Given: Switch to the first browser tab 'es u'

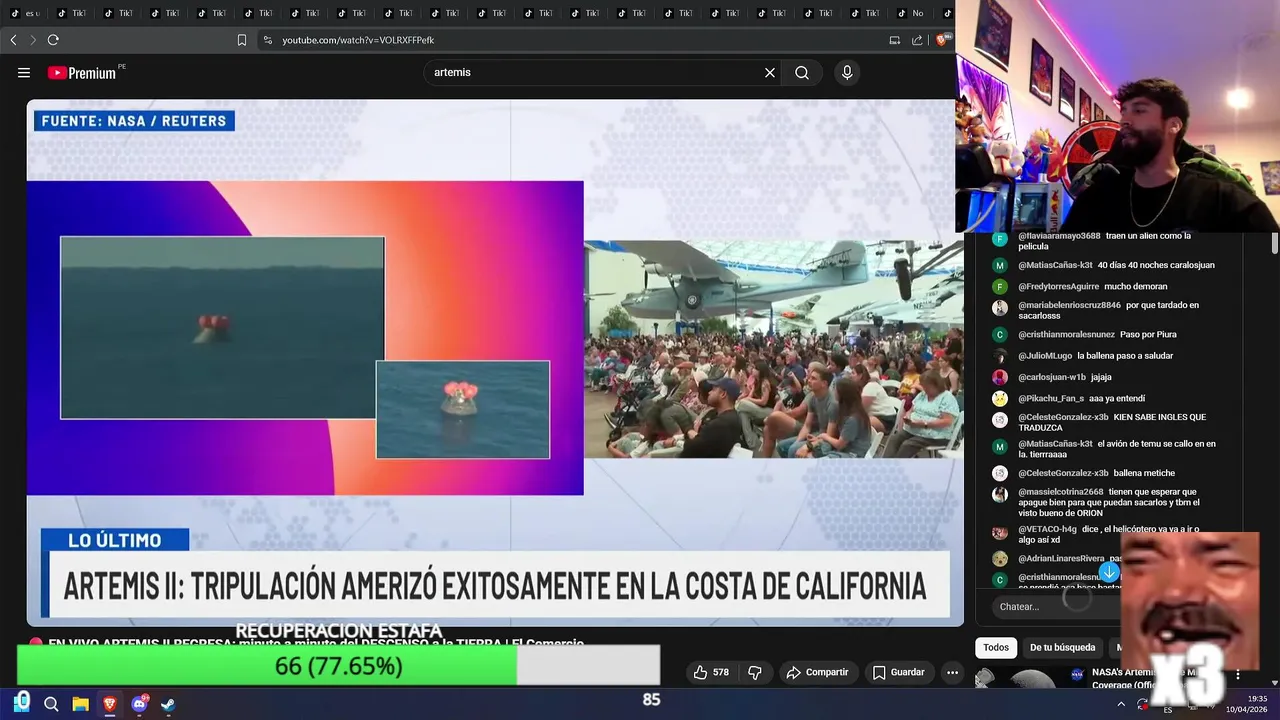Looking at the screenshot, I should 24,13.
